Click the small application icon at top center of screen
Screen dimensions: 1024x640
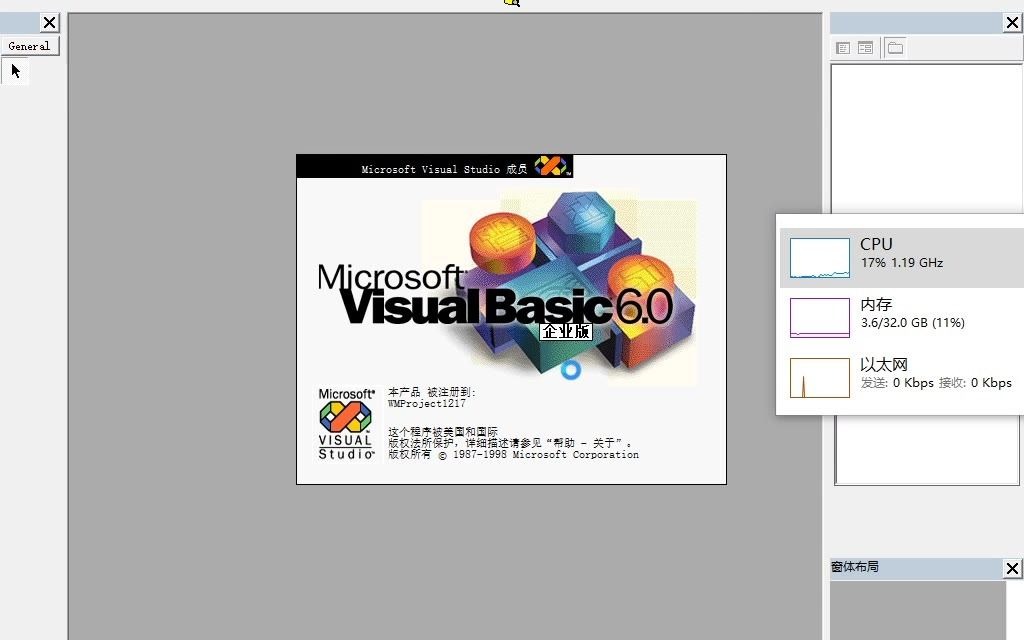tap(512, 4)
